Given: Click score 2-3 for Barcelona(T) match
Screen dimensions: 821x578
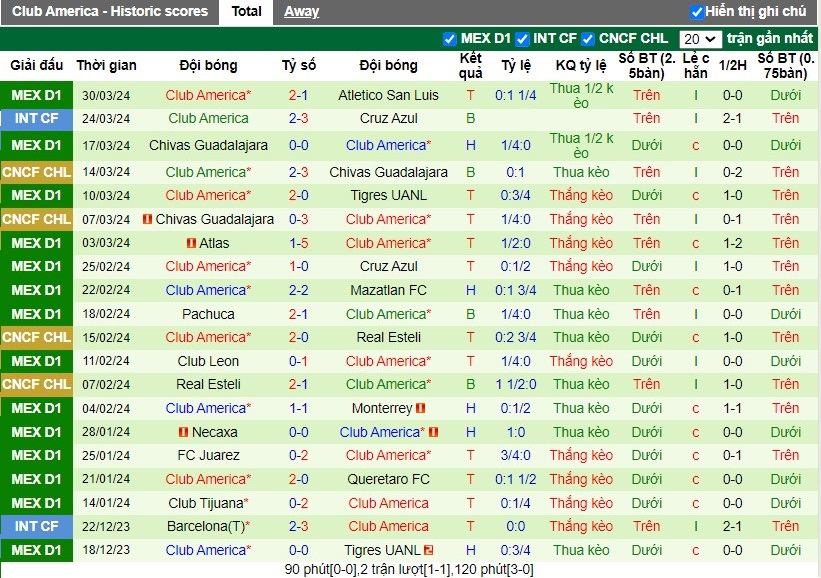Looking at the screenshot, I should [298, 526].
